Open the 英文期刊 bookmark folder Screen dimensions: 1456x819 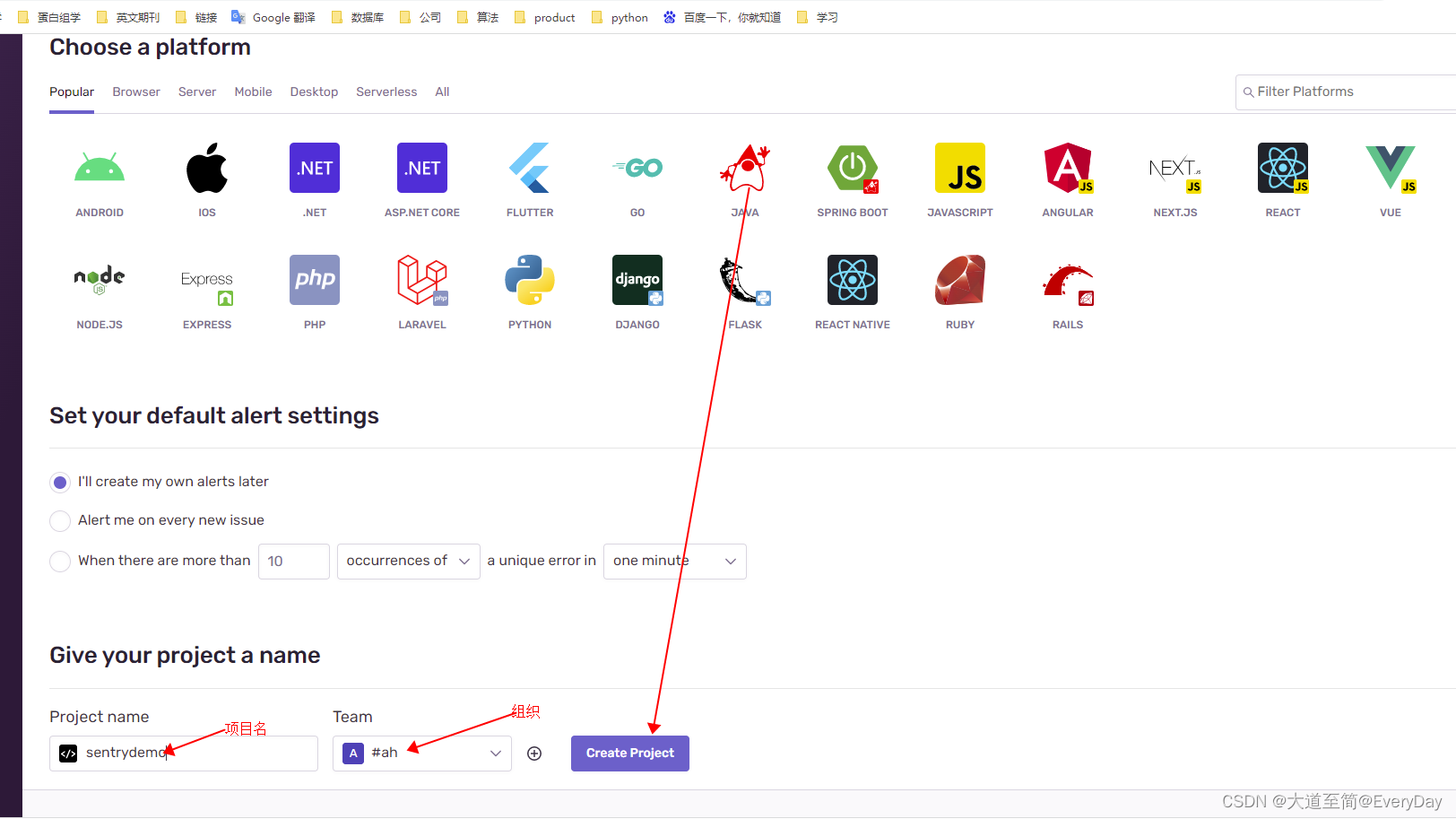pyautogui.click(x=128, y=17)
